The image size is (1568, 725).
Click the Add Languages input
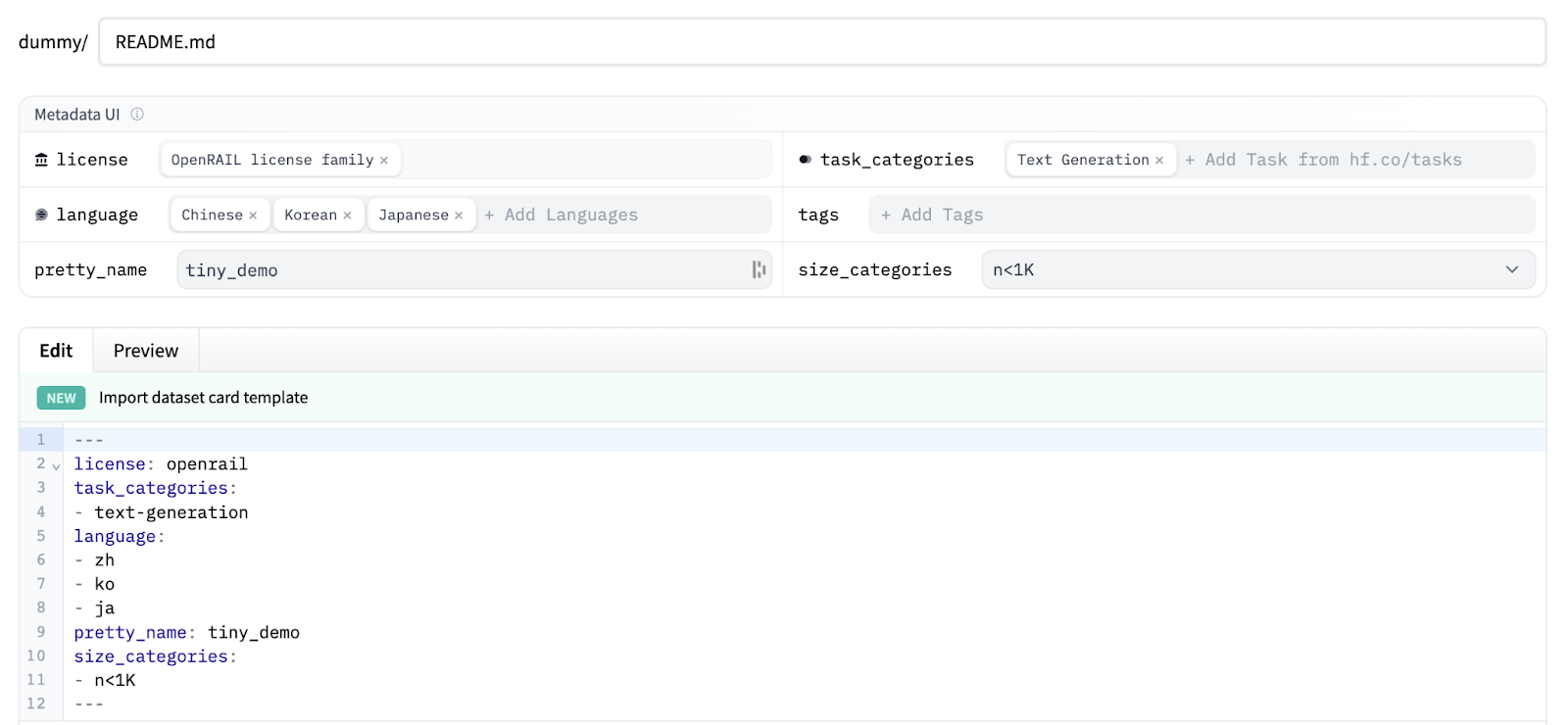tap(571, 215)
